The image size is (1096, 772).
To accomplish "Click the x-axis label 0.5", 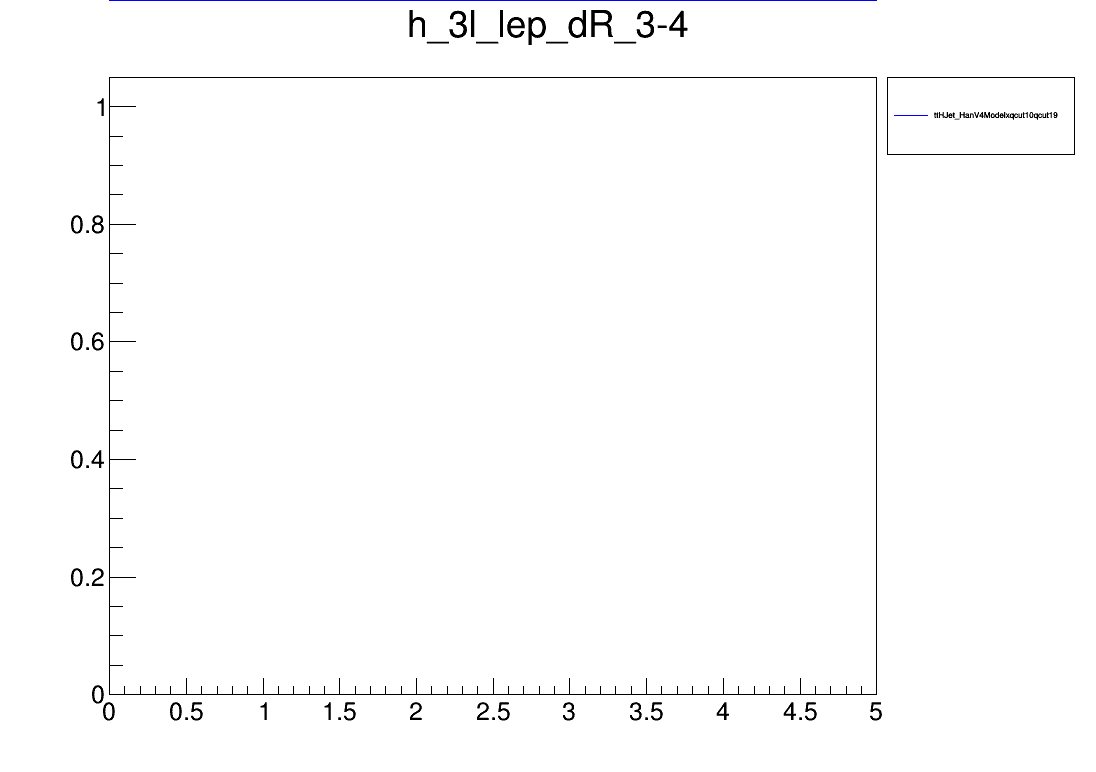I will tap(186, 712).
